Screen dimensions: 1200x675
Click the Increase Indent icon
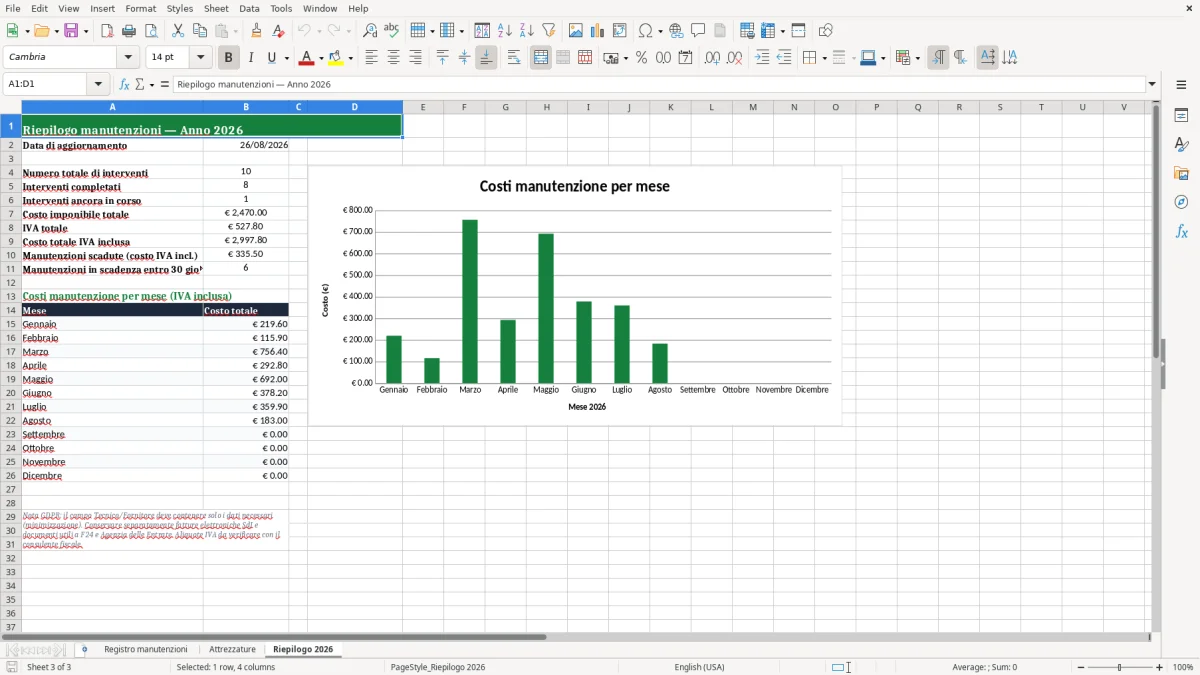(x=762, y=58)
